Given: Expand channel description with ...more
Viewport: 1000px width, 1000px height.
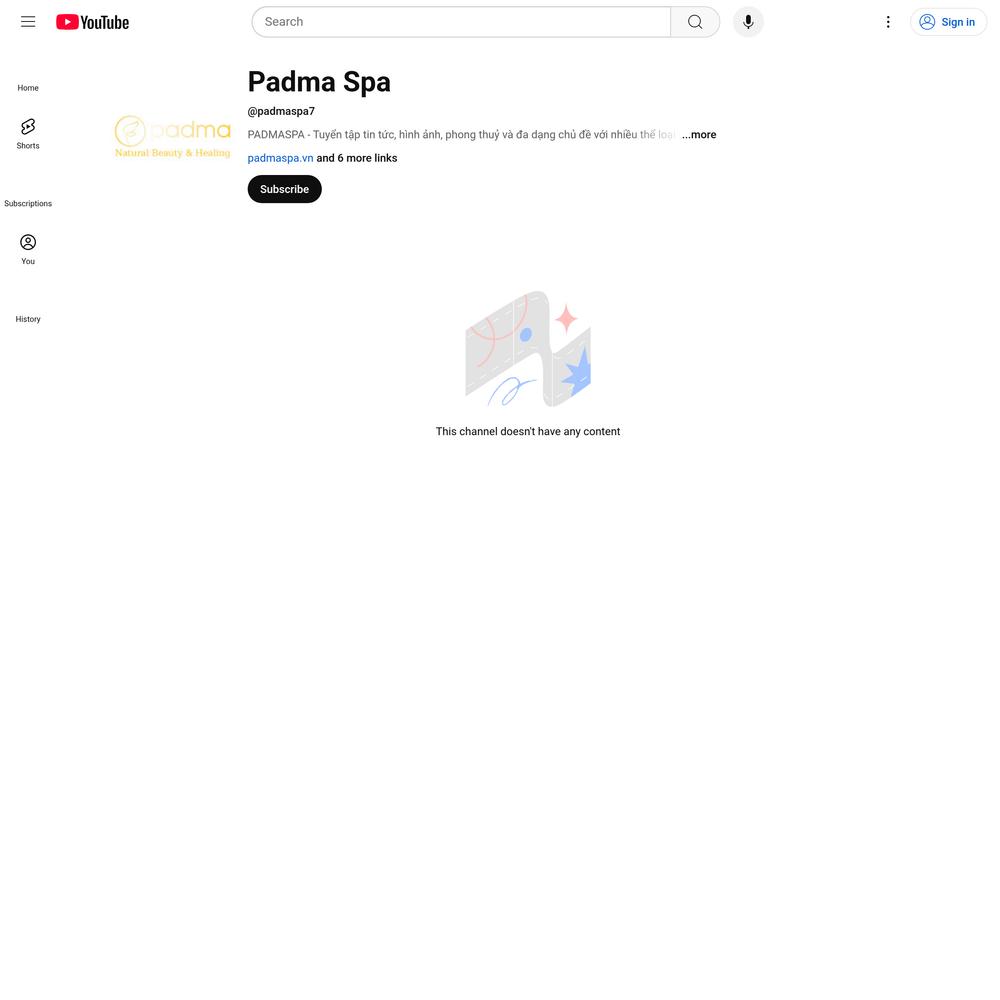Looking at the screenshot, I should (699, 135).
